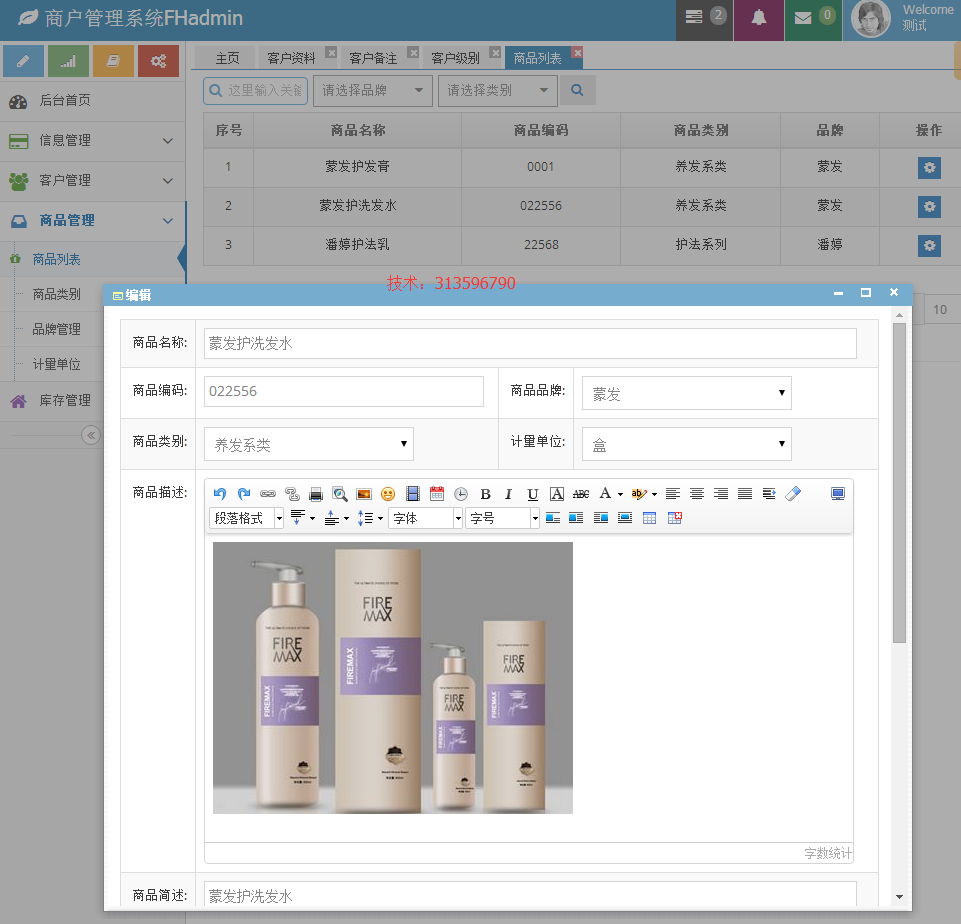Justify text in editor
Screen dimensions: 961x924
pyautogui.click(x=745, y=494)
